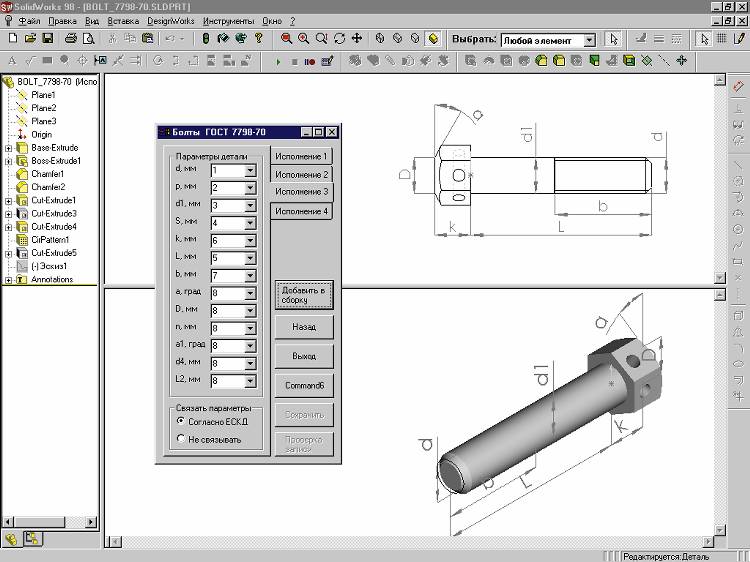
Task: Open the 'd, мм' dropdown
Action: click(250, 170)
